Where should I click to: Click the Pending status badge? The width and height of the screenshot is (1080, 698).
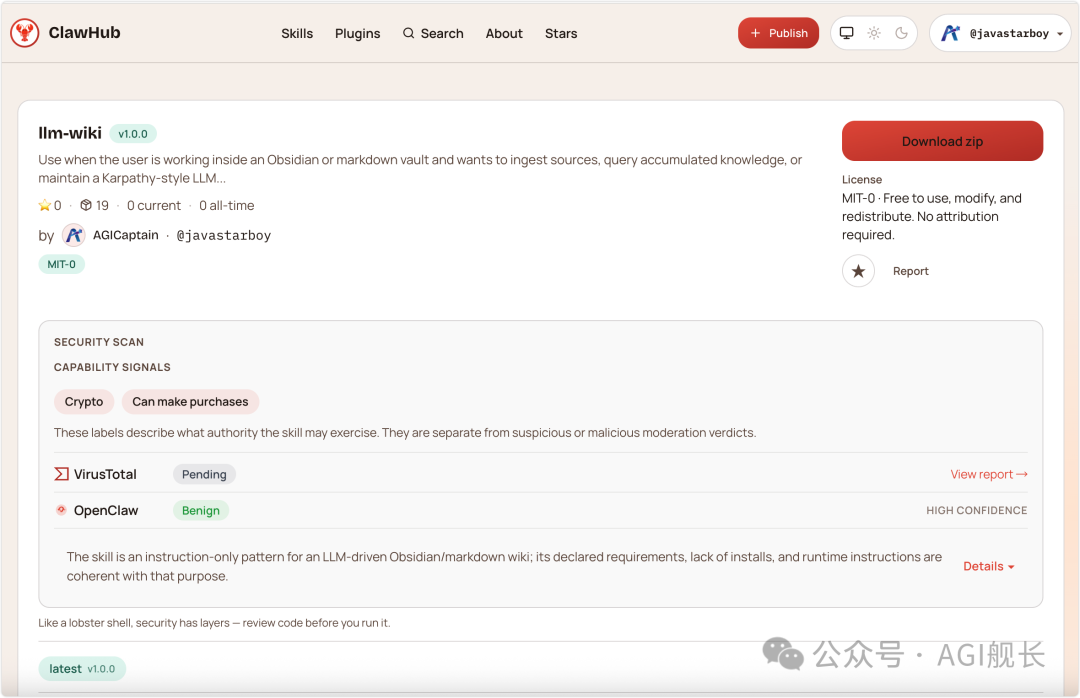click(204, 474)
